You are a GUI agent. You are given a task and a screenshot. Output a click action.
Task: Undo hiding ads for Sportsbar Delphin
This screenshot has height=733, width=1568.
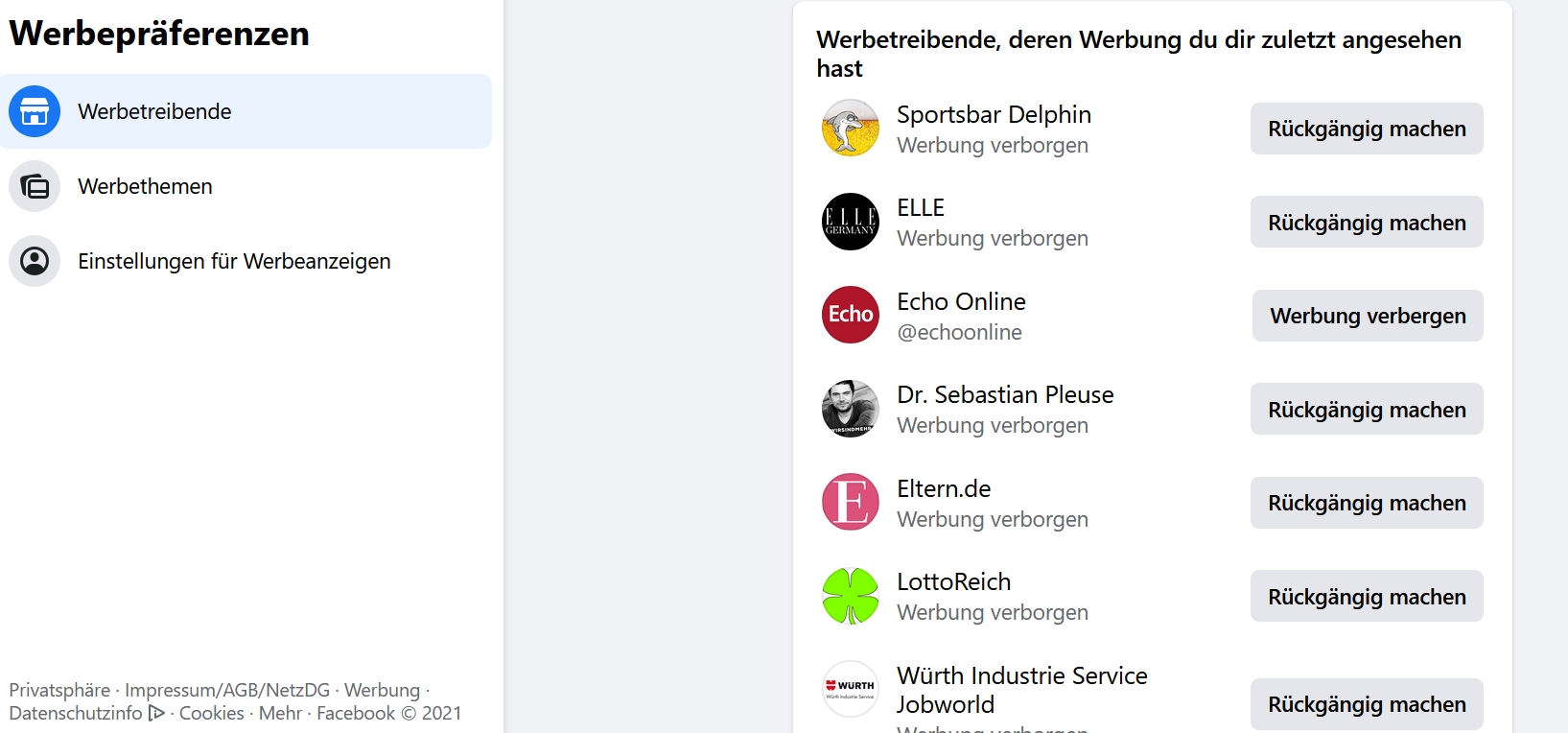1367,129
